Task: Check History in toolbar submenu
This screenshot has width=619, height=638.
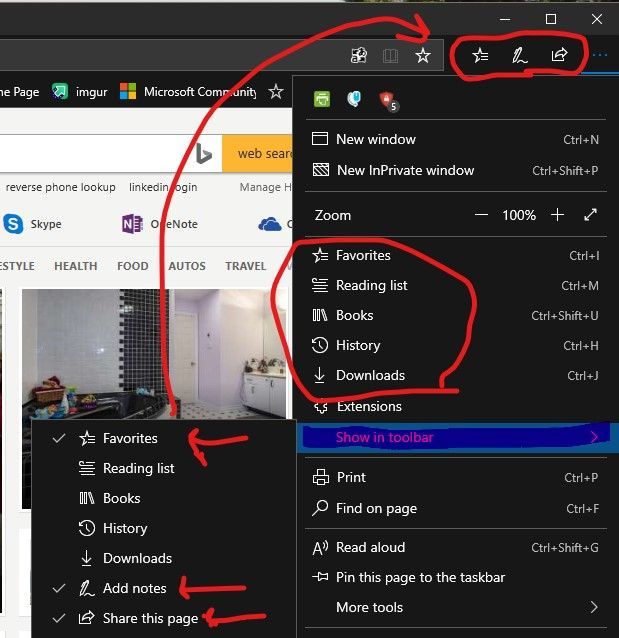Action: pyautogui.click(x=164, y=528)
